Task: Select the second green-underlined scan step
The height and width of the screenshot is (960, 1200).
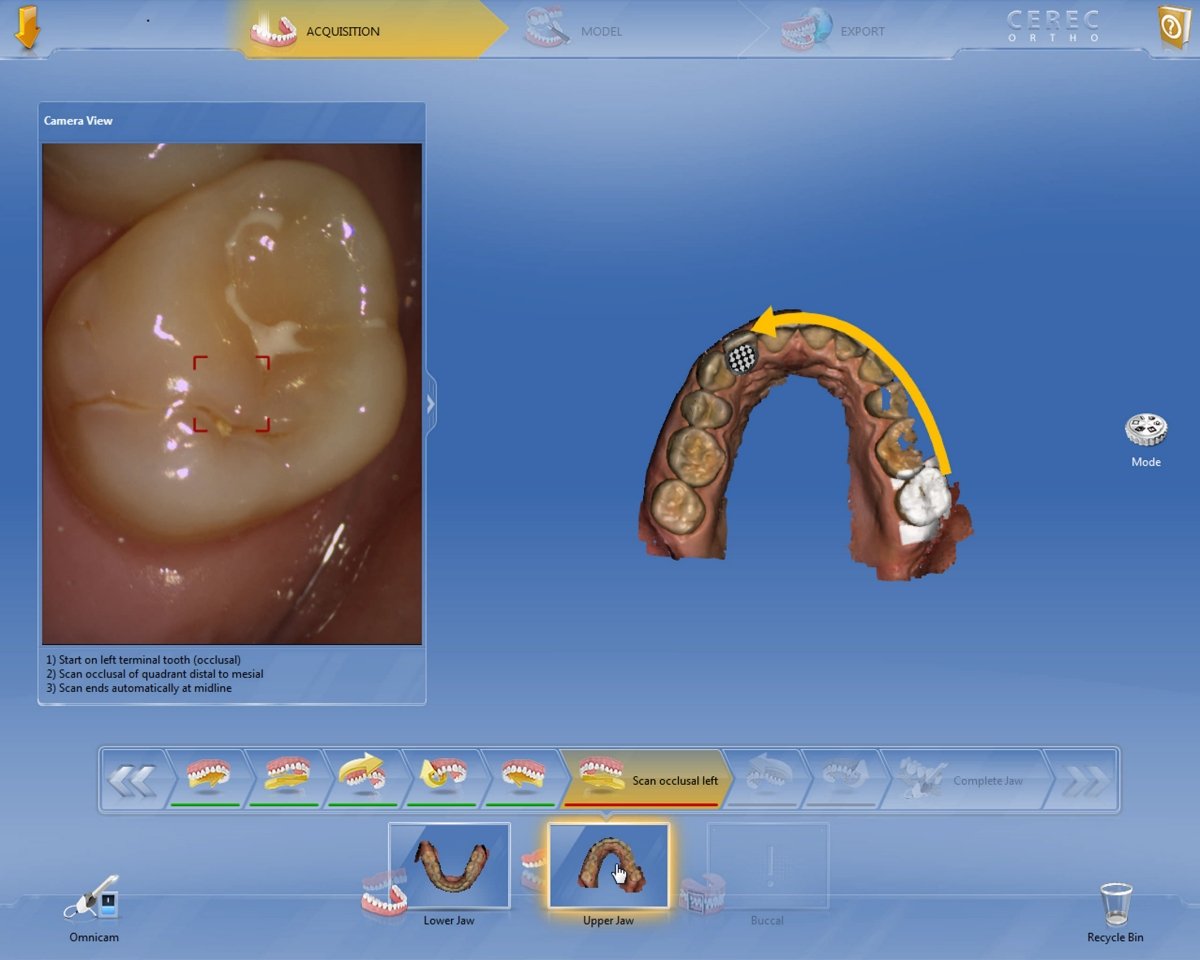Action: pos(285,780)
